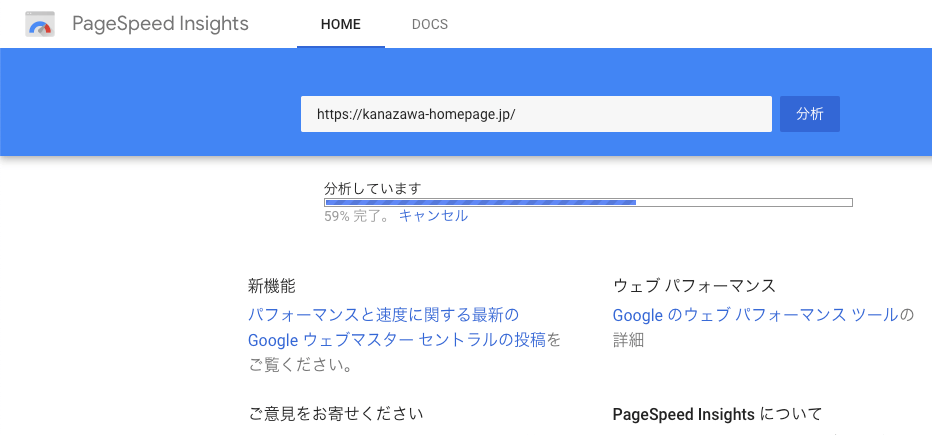Open Google のウェブ パフォーマンス ツール link
Image resolution: width=932 pixels, height=435 pixels.
point(755,315)
